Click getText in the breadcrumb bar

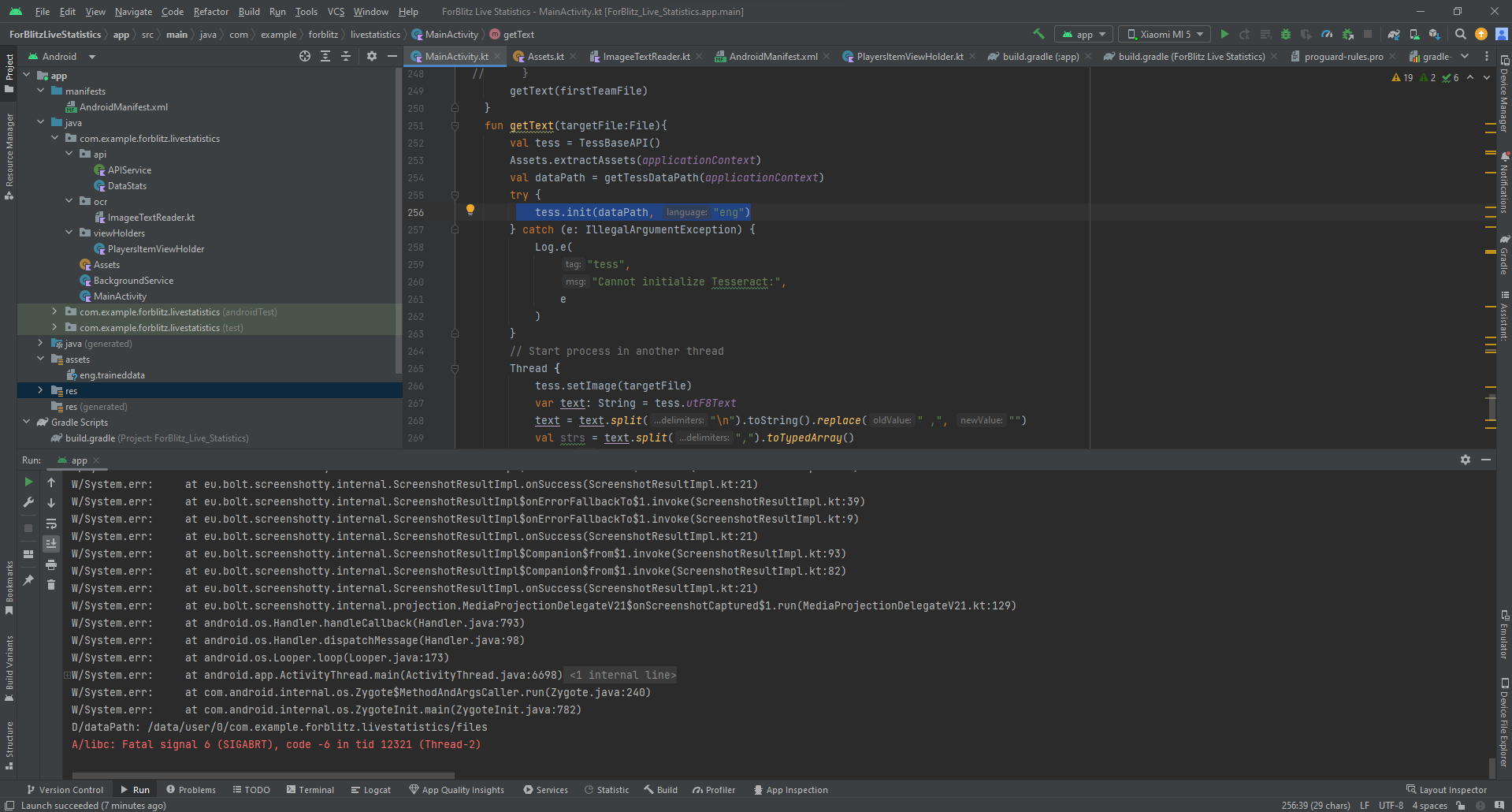[x=518, y=34]
